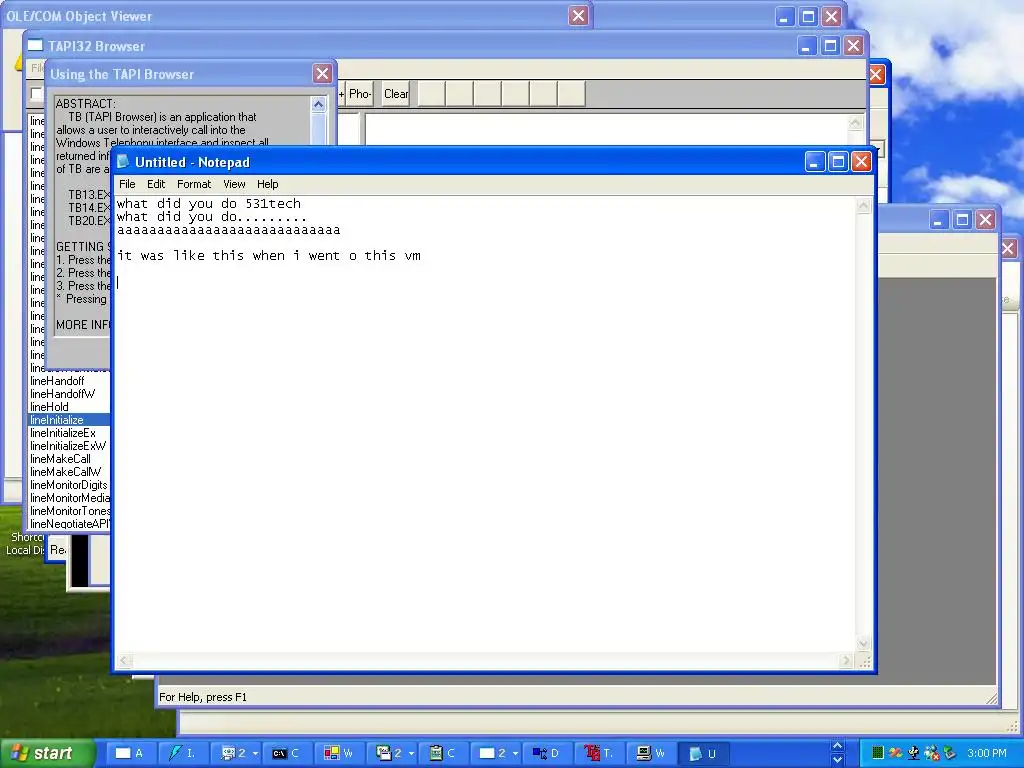
Task: Activate the Windows flag 'W' taskbar button
Action: (x=338, y=753)
